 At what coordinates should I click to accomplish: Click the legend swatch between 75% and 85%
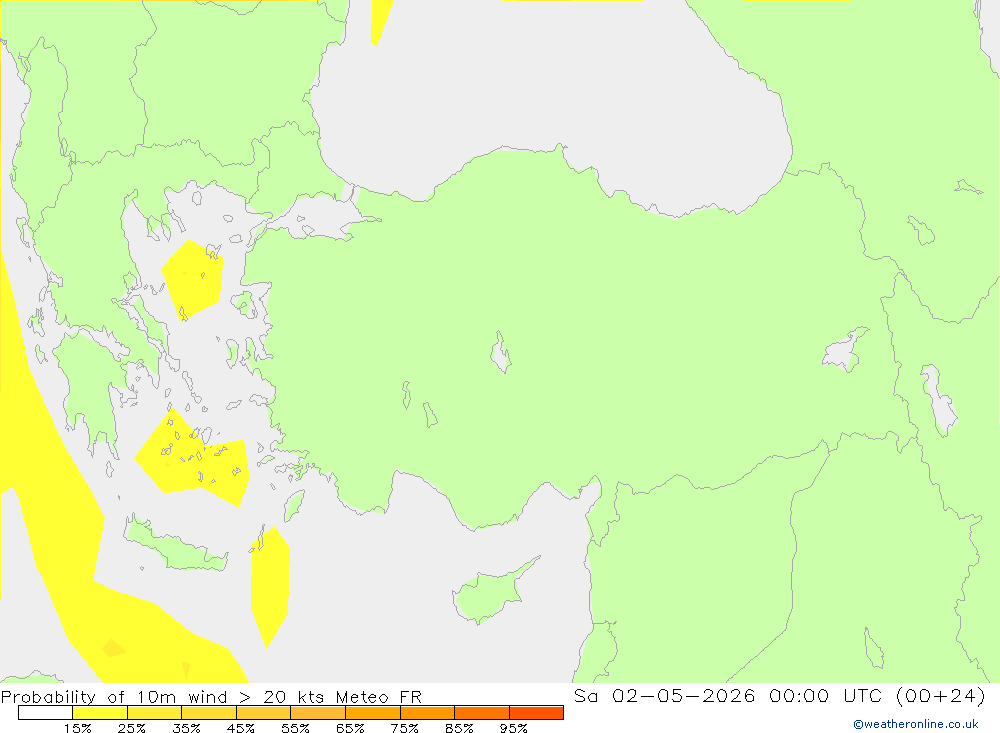click(427, 713)
